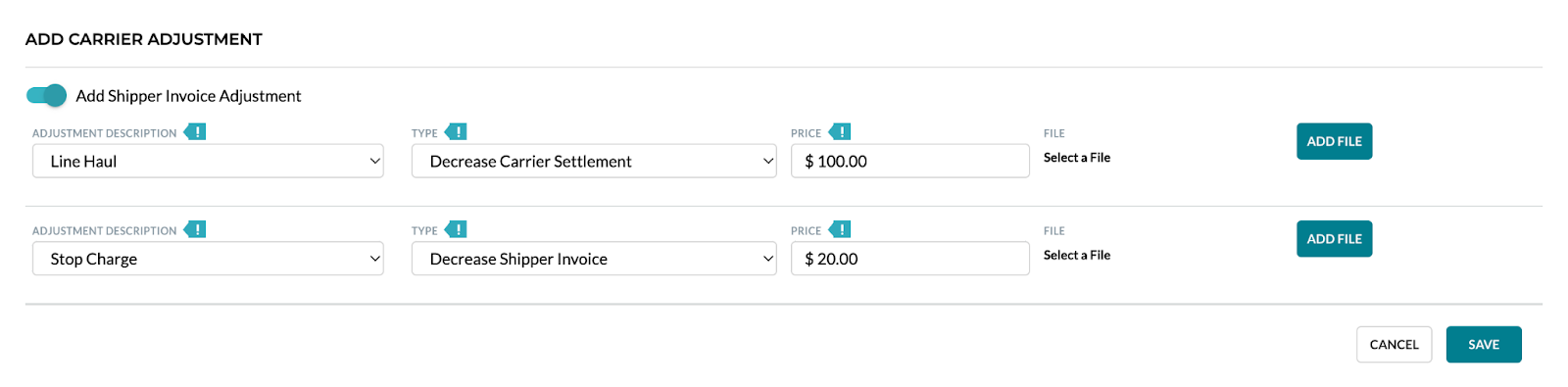Save the carrier adjustment
The height and width of the screenshot is (387, 1568).
[x=1484, y=345]
